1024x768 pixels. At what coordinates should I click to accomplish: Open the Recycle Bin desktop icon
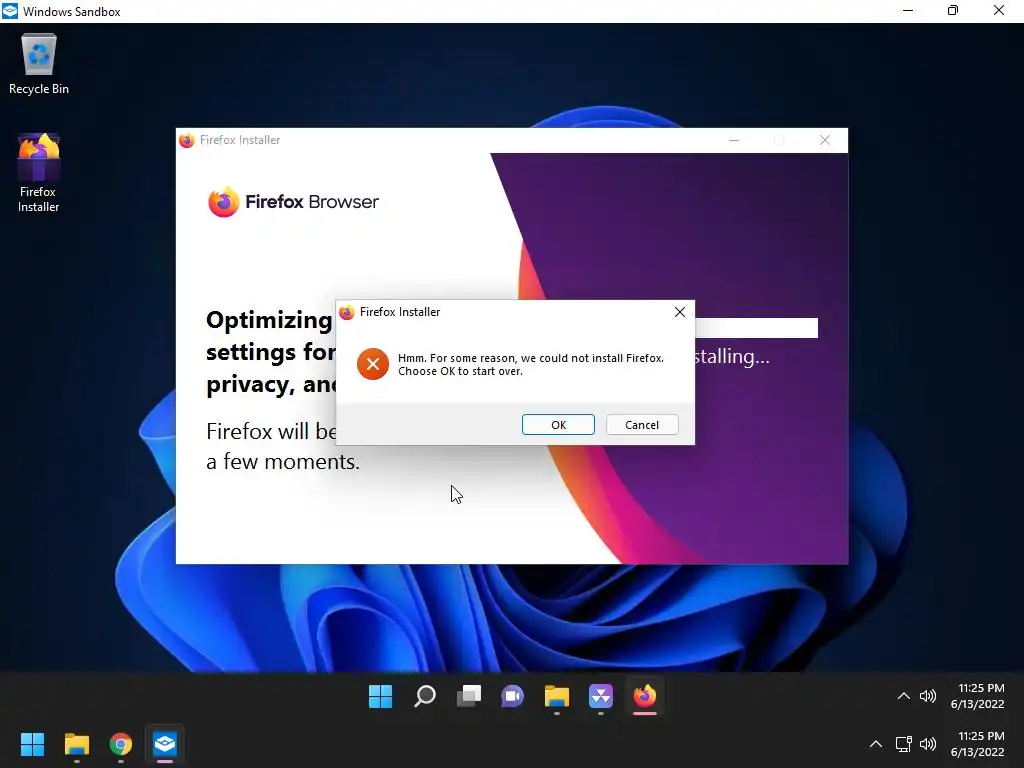(39, 64)
